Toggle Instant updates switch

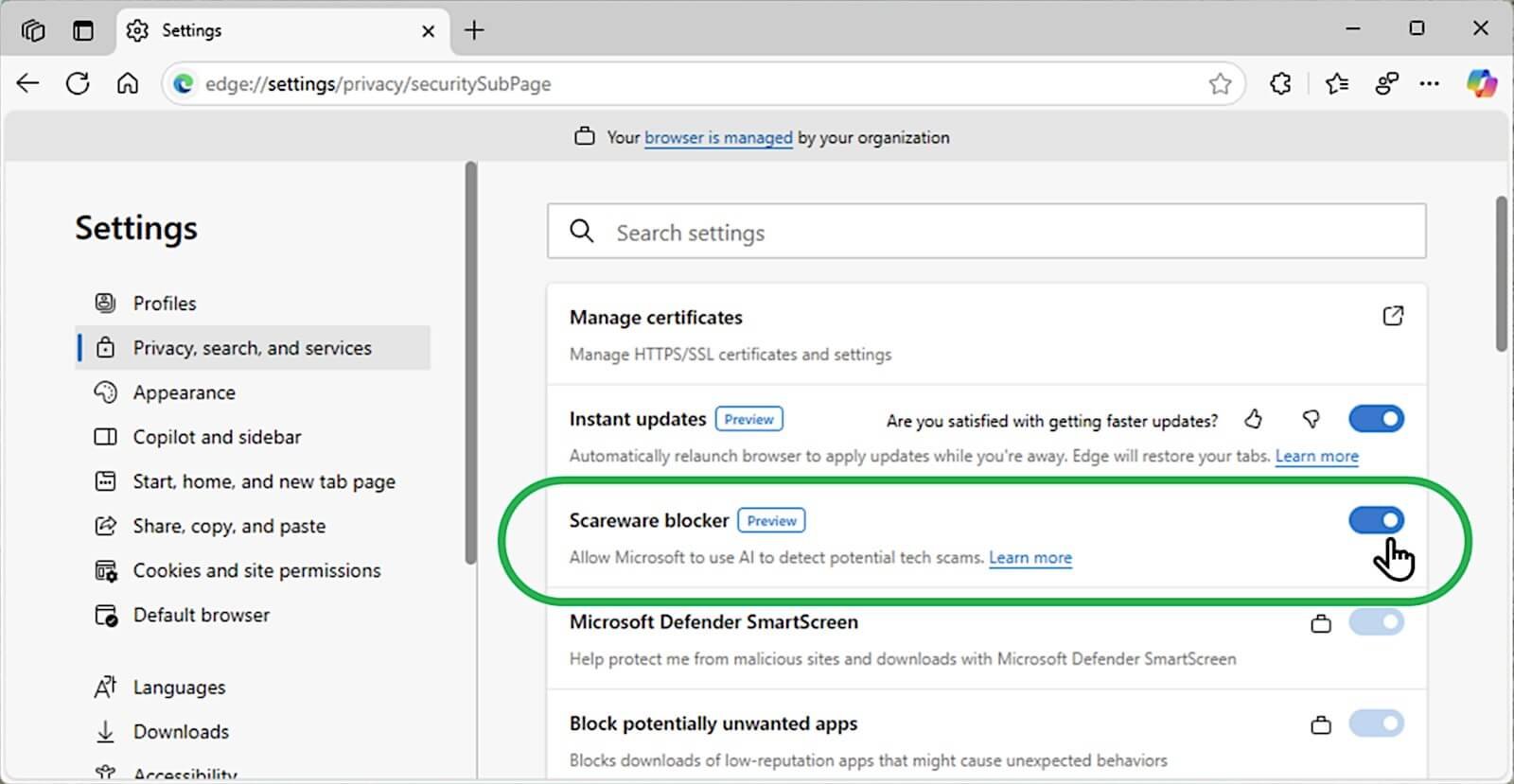pyautogui.click(x=1376, y=418)
